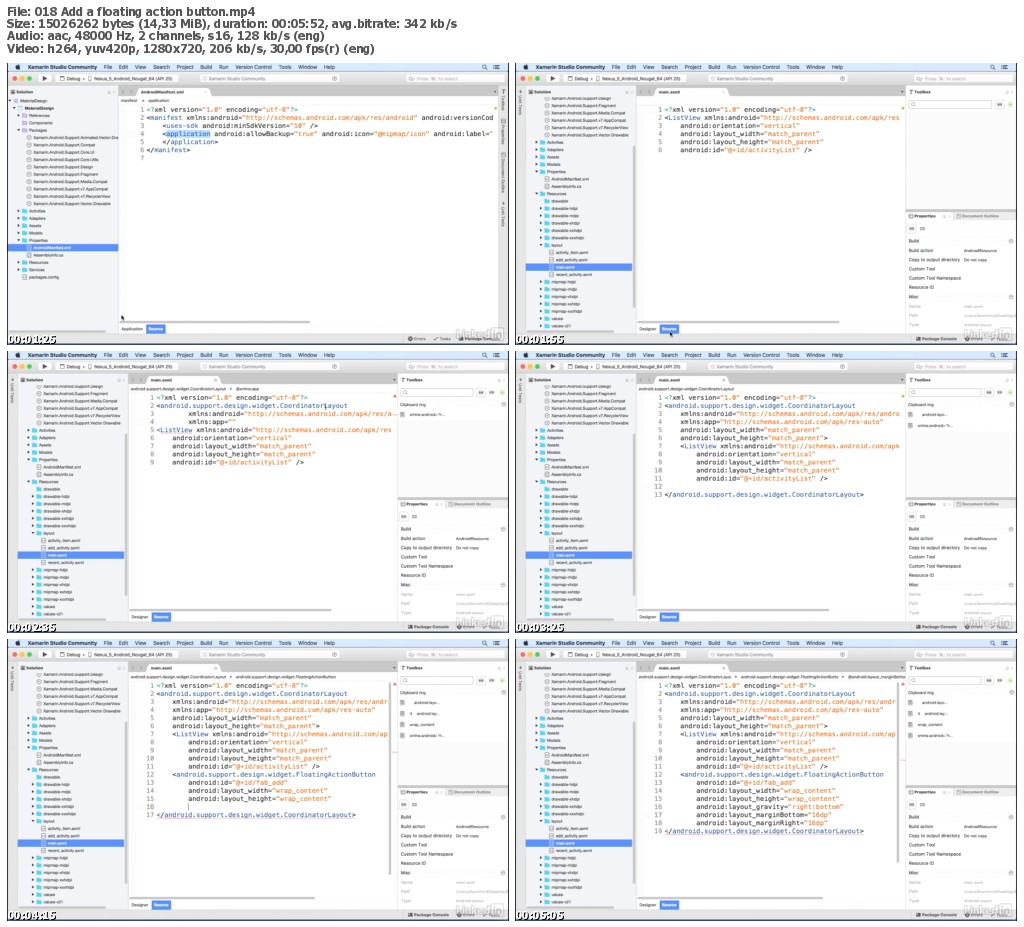The height and width of the screenshot is (927, 1024).
Task: Open the Project menu in the 00:04:15 frame
Action: tap(185, 643)
